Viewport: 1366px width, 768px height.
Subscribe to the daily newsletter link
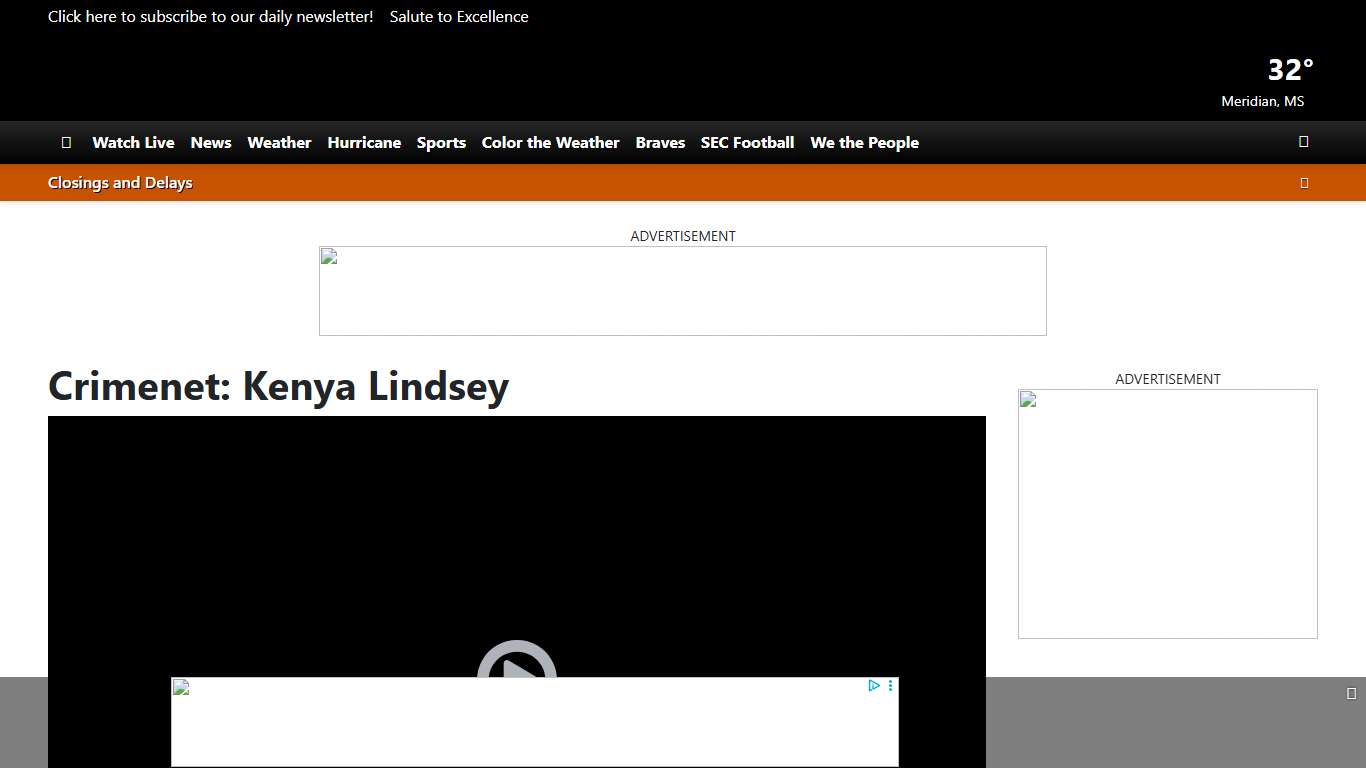tap(210, 17)
